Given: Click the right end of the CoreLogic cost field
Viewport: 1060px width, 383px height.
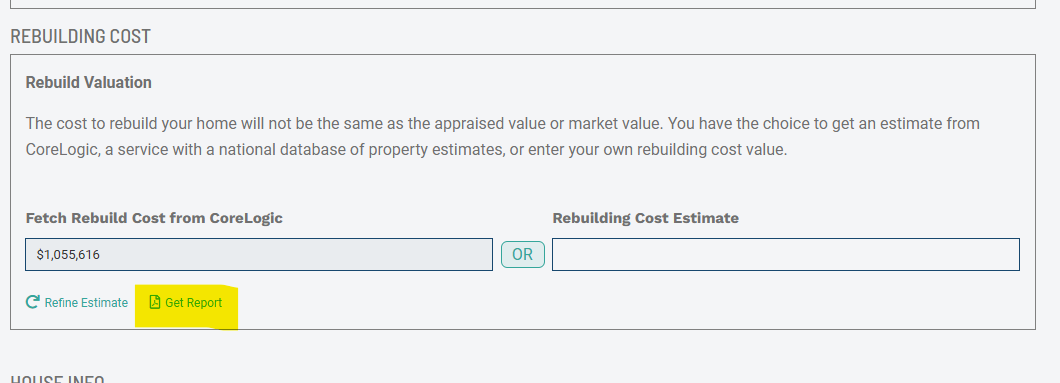Looking at the screenshot, I should pyautogui.click(x=480, y=255).
